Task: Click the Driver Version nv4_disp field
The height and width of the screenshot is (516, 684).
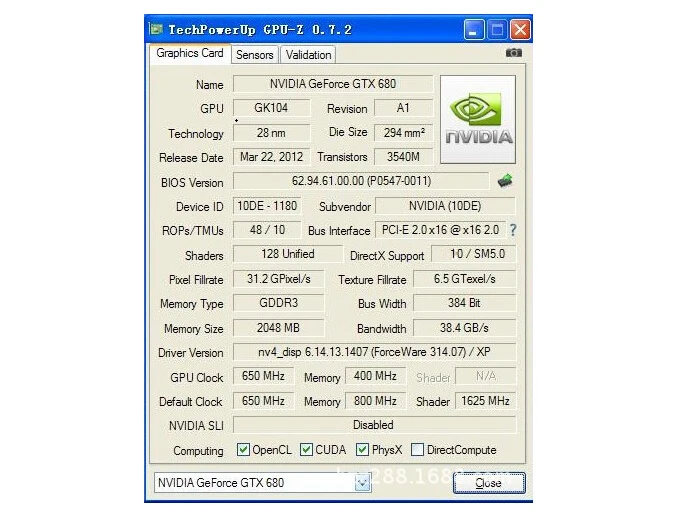Action: [374, 352]
